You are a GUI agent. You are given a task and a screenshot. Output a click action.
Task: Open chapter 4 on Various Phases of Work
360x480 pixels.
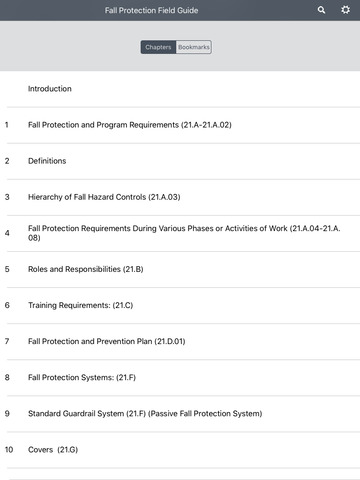click(180, 233)
